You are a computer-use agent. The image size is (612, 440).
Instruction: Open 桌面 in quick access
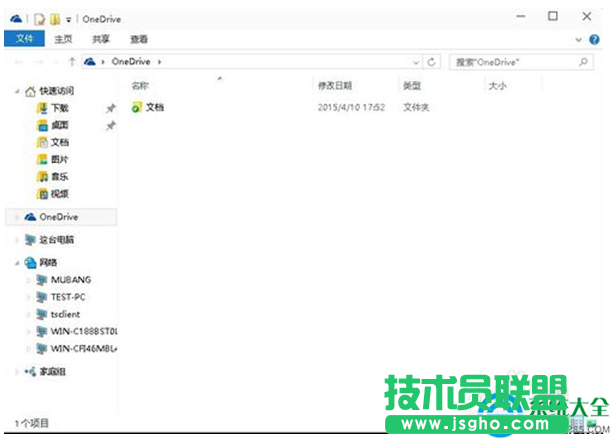click(60, 125)
